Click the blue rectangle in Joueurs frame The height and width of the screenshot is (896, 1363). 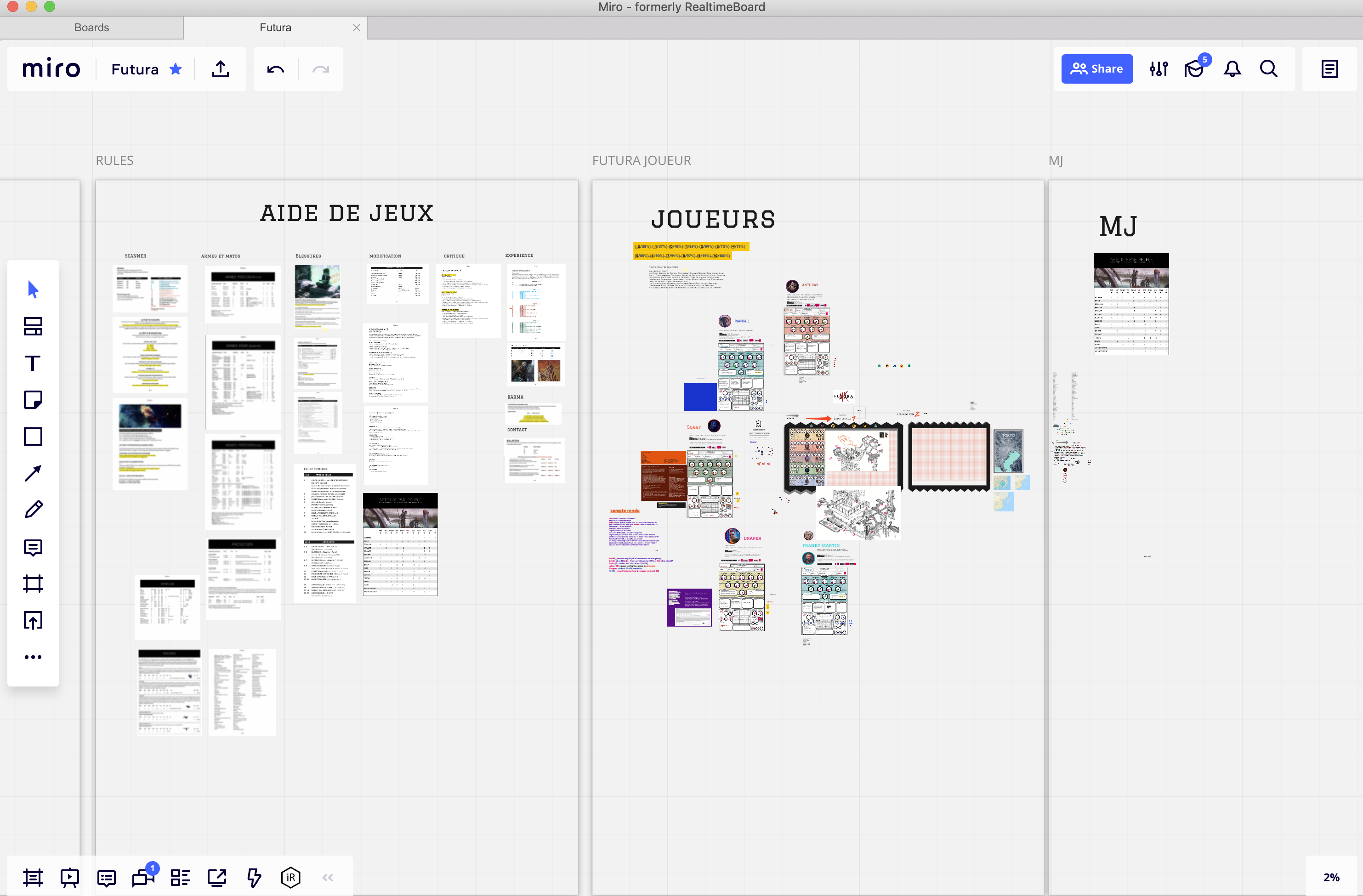[x=699, y=397]
